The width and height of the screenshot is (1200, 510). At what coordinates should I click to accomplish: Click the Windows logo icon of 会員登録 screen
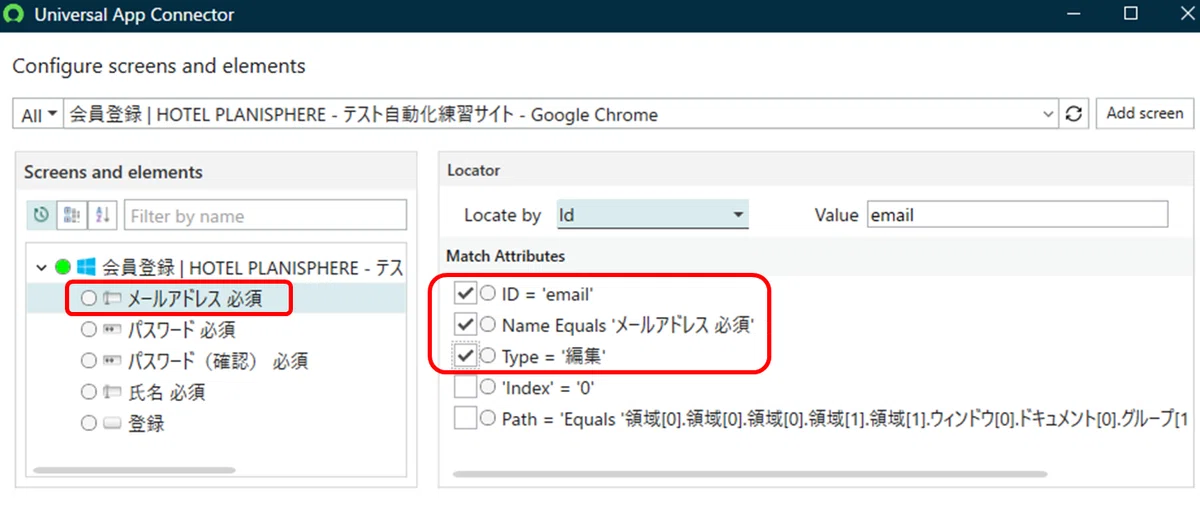pos(86,268)
